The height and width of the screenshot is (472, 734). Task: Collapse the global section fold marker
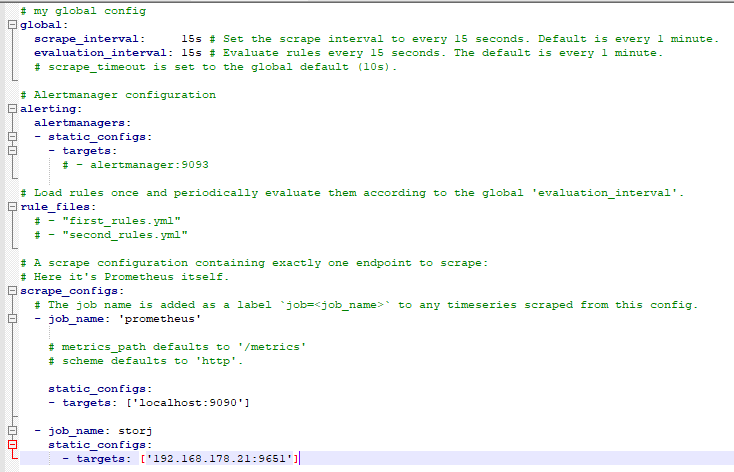[13, 24]
